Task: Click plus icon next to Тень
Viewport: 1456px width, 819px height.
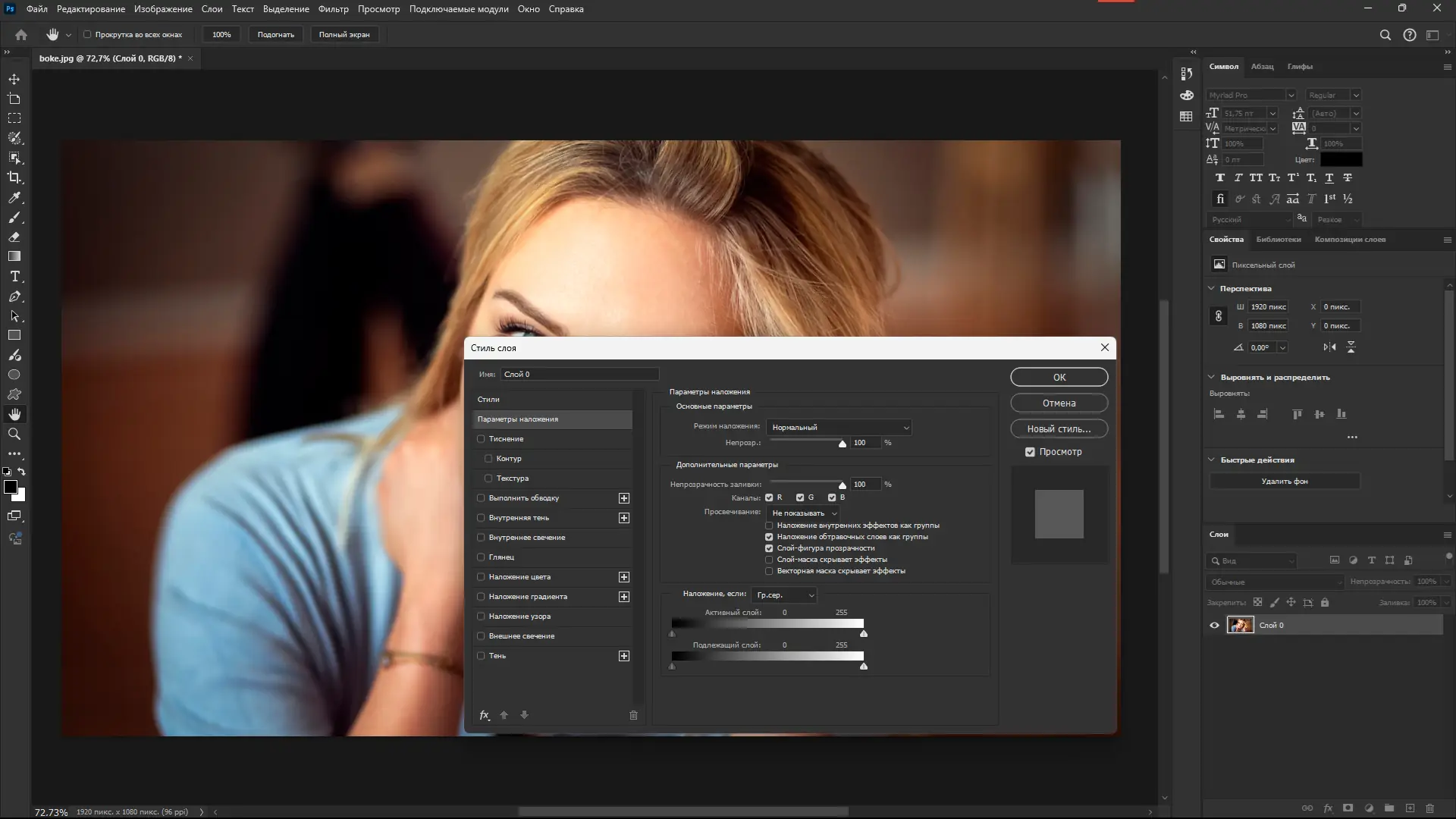Action: pyautogui.click(x=623, y=656)
